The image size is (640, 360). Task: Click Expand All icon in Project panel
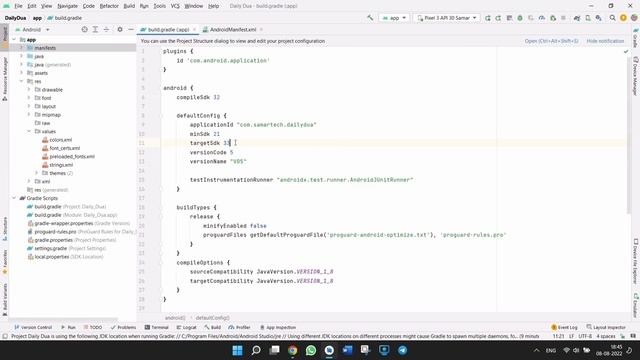pos(95,29)
